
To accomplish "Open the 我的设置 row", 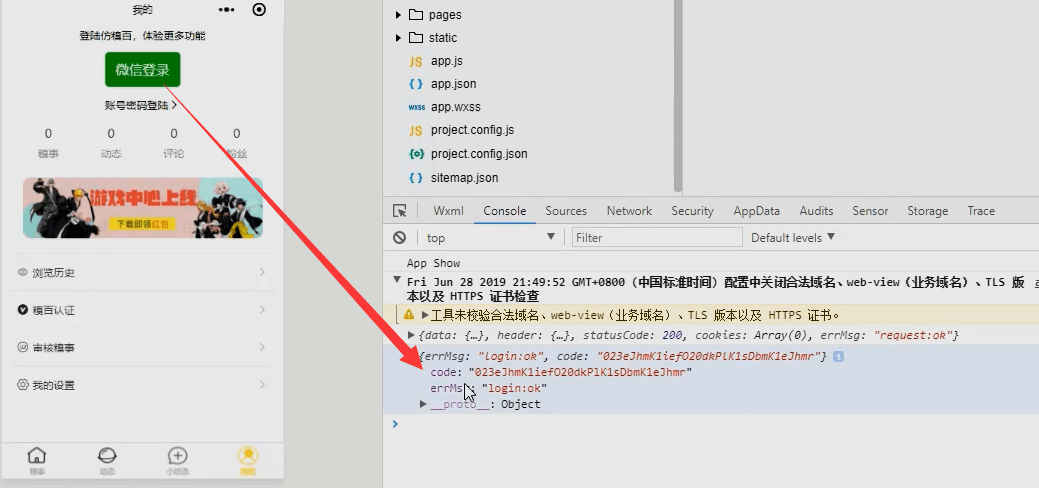I will click(142, 385).
